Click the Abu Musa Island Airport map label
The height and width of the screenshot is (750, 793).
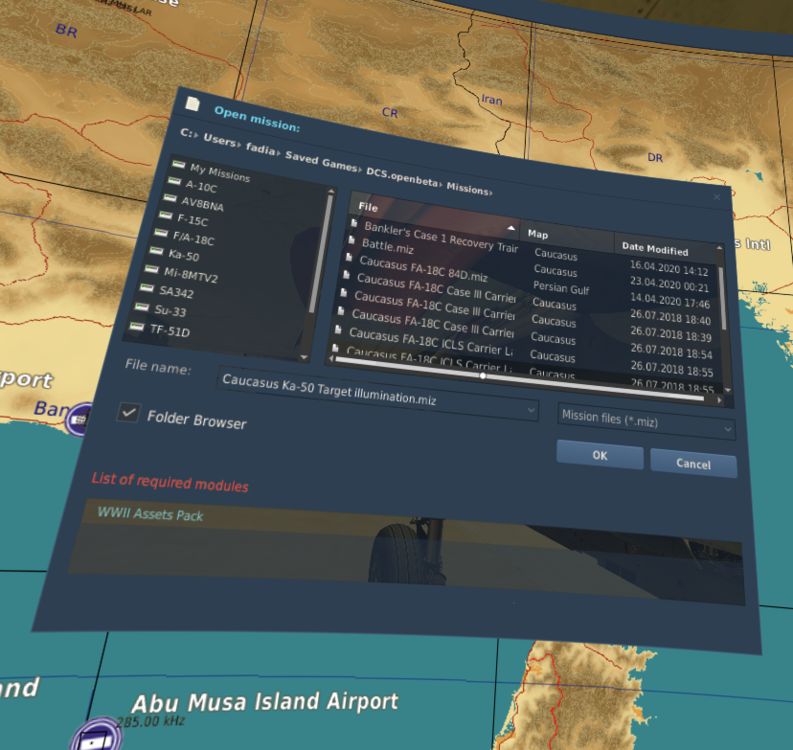(265, 701)
